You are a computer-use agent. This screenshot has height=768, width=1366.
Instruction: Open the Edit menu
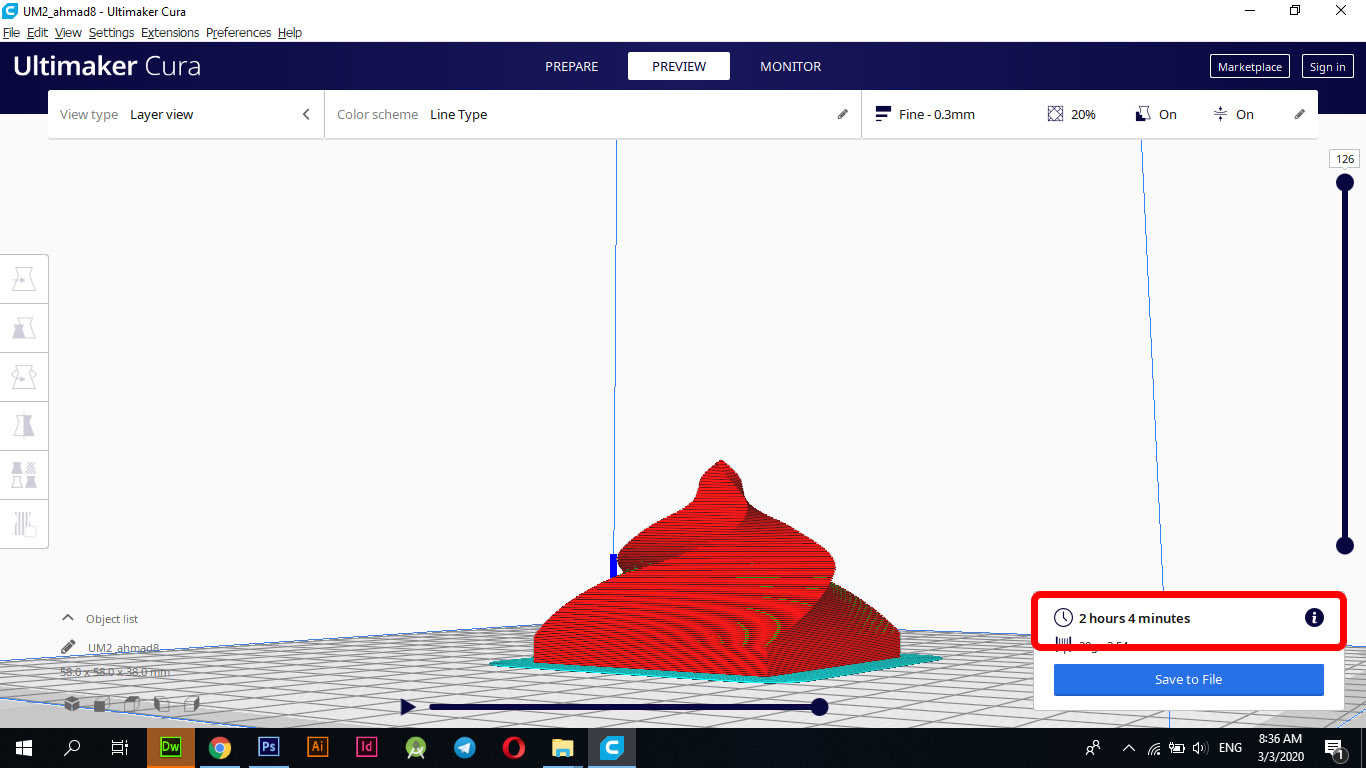tap(37, 32)
